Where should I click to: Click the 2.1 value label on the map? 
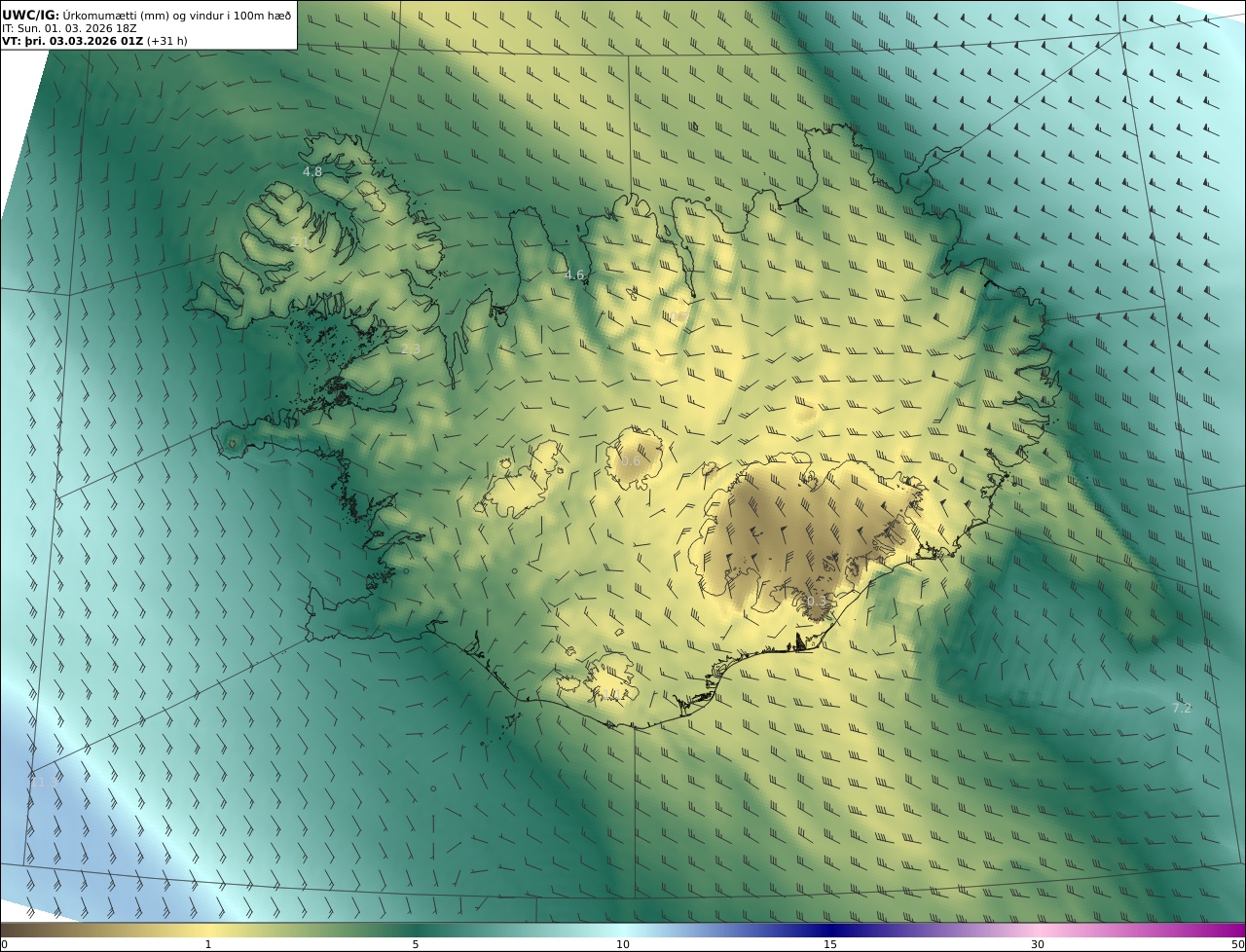(300, 241)
